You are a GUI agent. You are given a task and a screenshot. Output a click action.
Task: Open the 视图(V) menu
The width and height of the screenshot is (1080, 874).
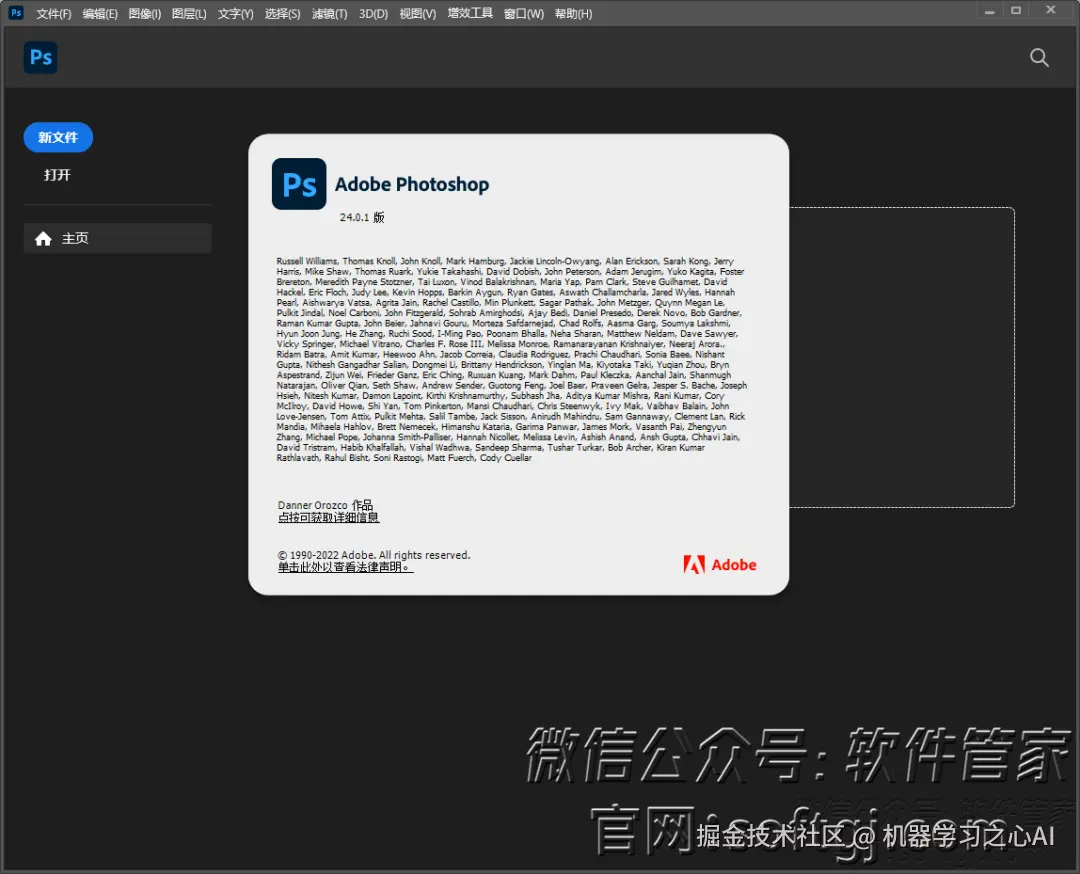coord(417,14)
